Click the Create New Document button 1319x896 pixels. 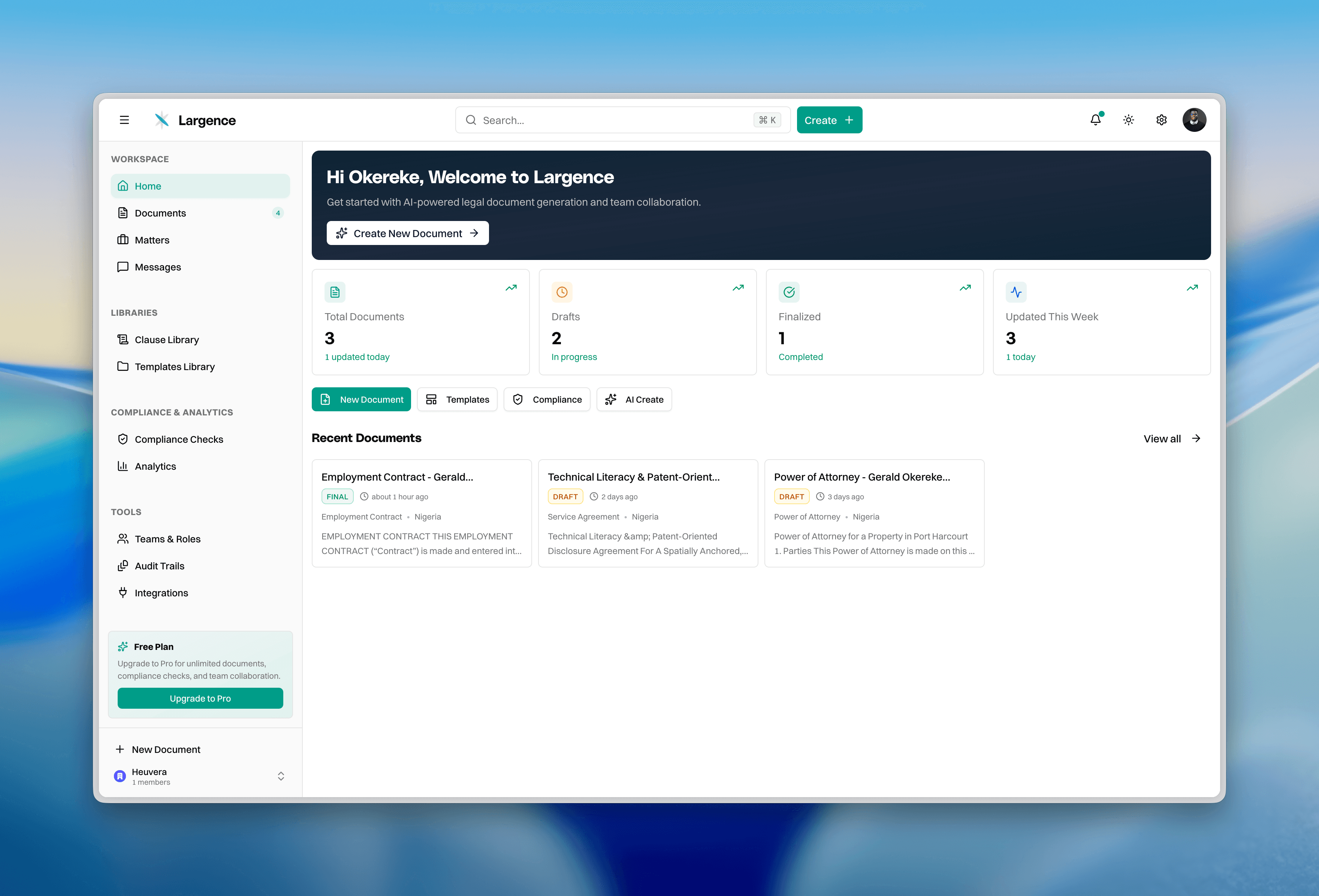point(407,233)
